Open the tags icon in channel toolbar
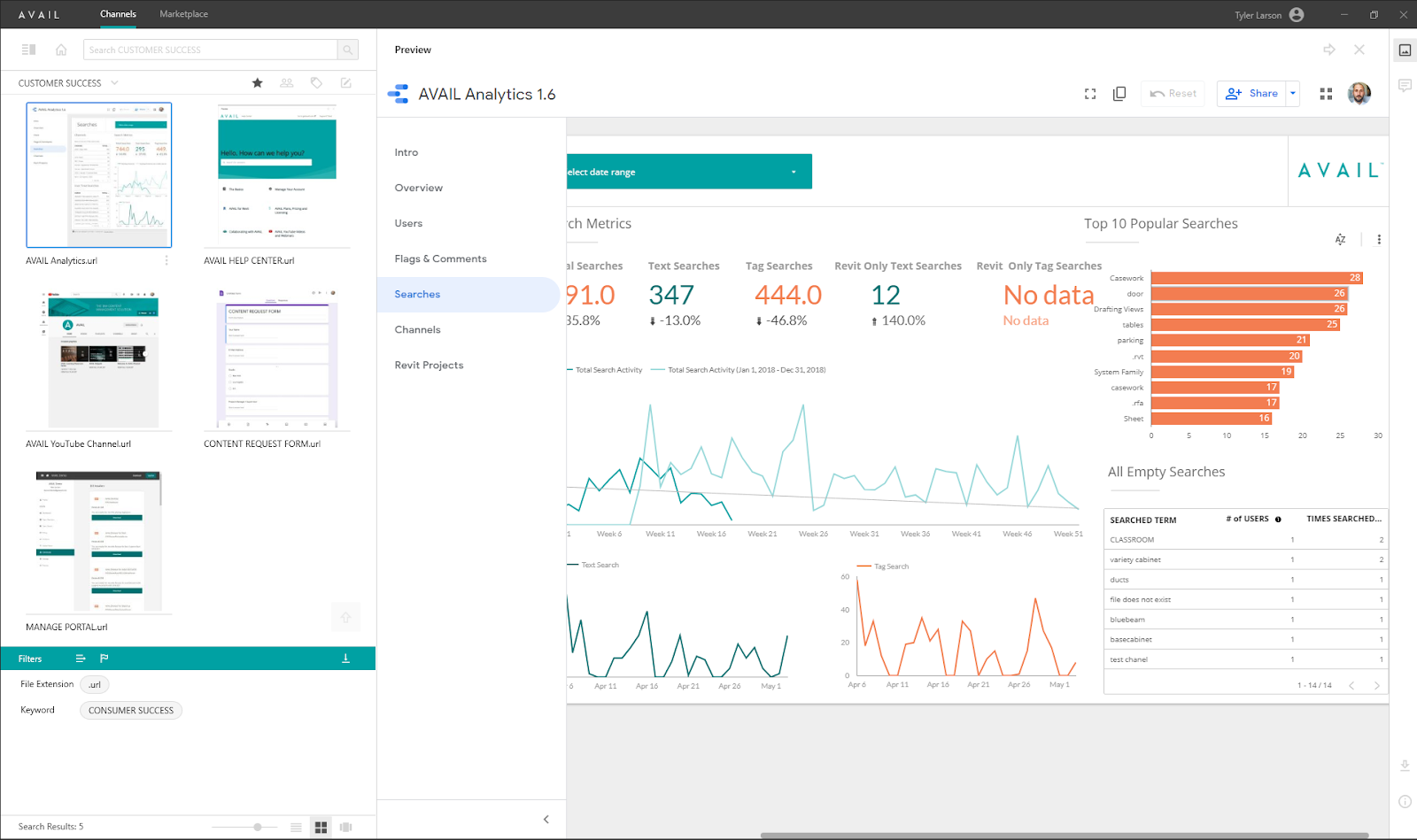The image size is (1417, 840). pos(316,83)
